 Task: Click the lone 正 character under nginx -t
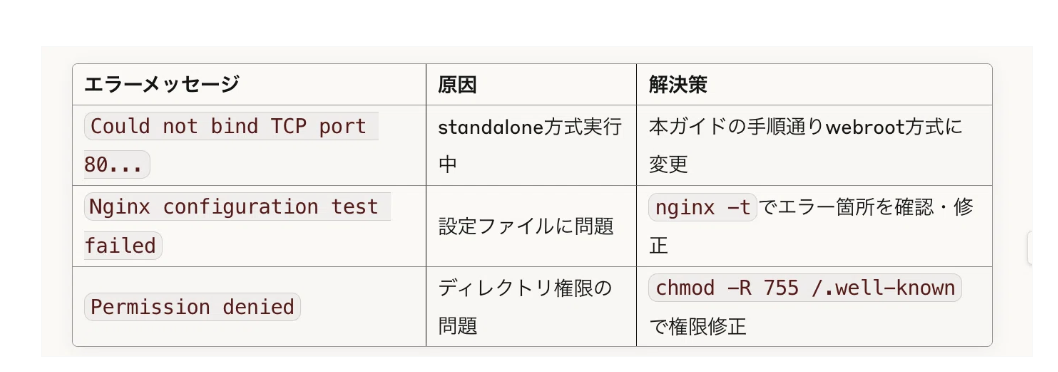point(659,246)
